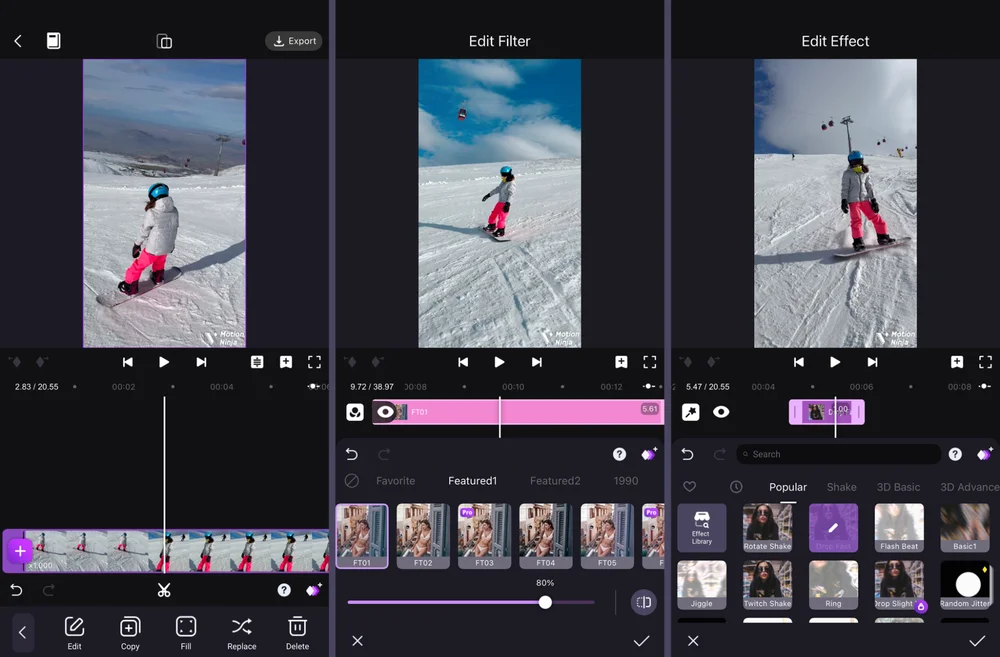The height and width of the screenshot is (657, 1000).
Task: Toggle effect visibility eye in Edit Effect
Action: [x=721, y=412]
